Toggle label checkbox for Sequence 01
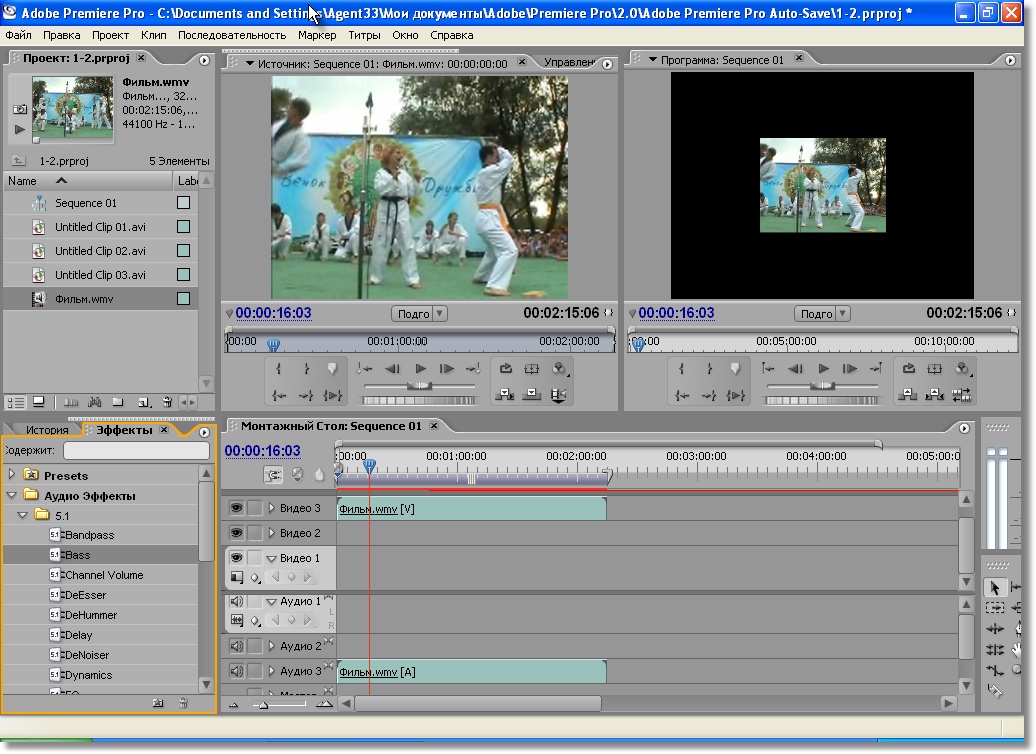The image size is (1036, 754). pos(184,203)
